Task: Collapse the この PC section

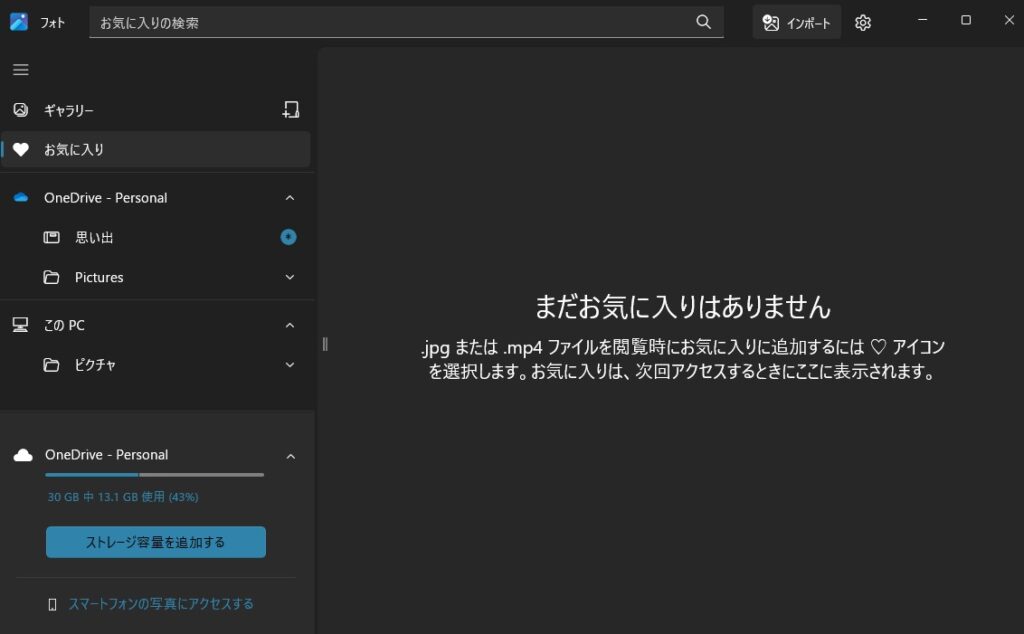Action: 290,325
